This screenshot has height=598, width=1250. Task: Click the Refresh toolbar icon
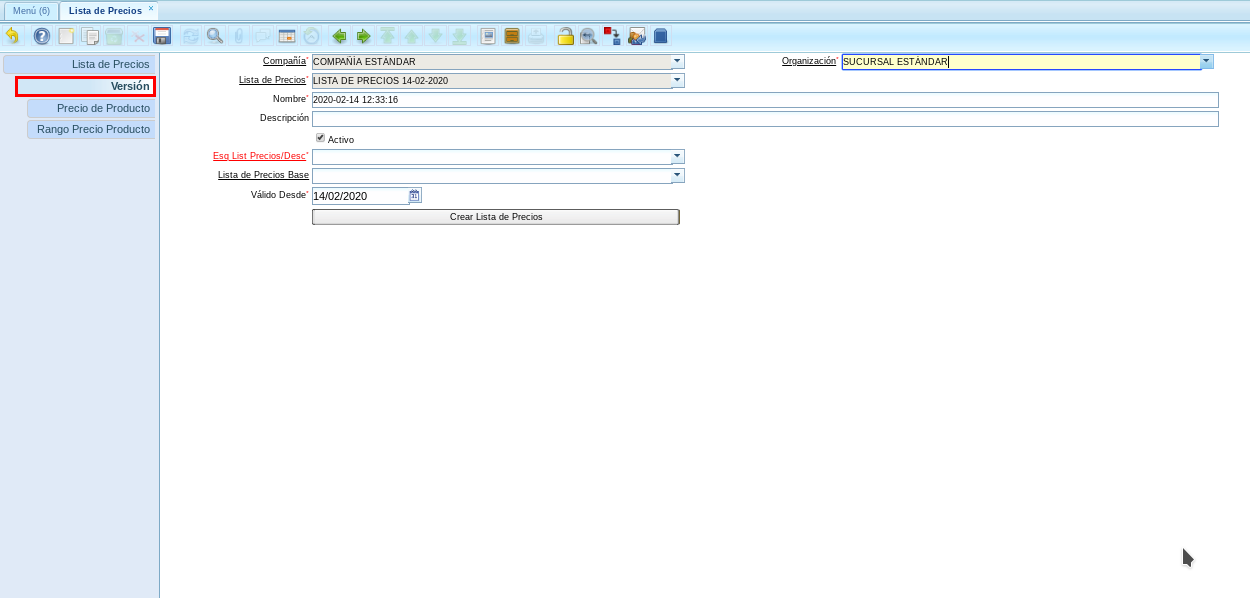click(x=190, y=36)
